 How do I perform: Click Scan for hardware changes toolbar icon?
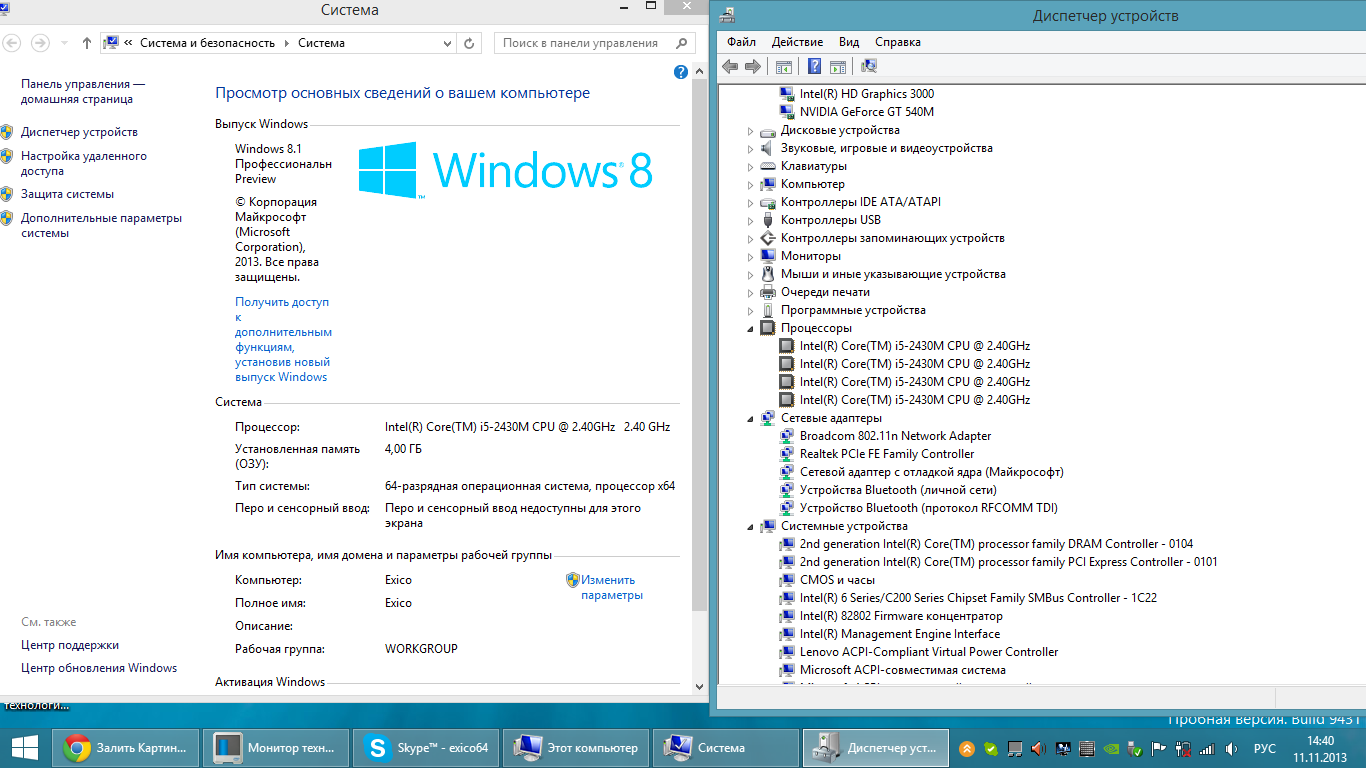[868, 67]
